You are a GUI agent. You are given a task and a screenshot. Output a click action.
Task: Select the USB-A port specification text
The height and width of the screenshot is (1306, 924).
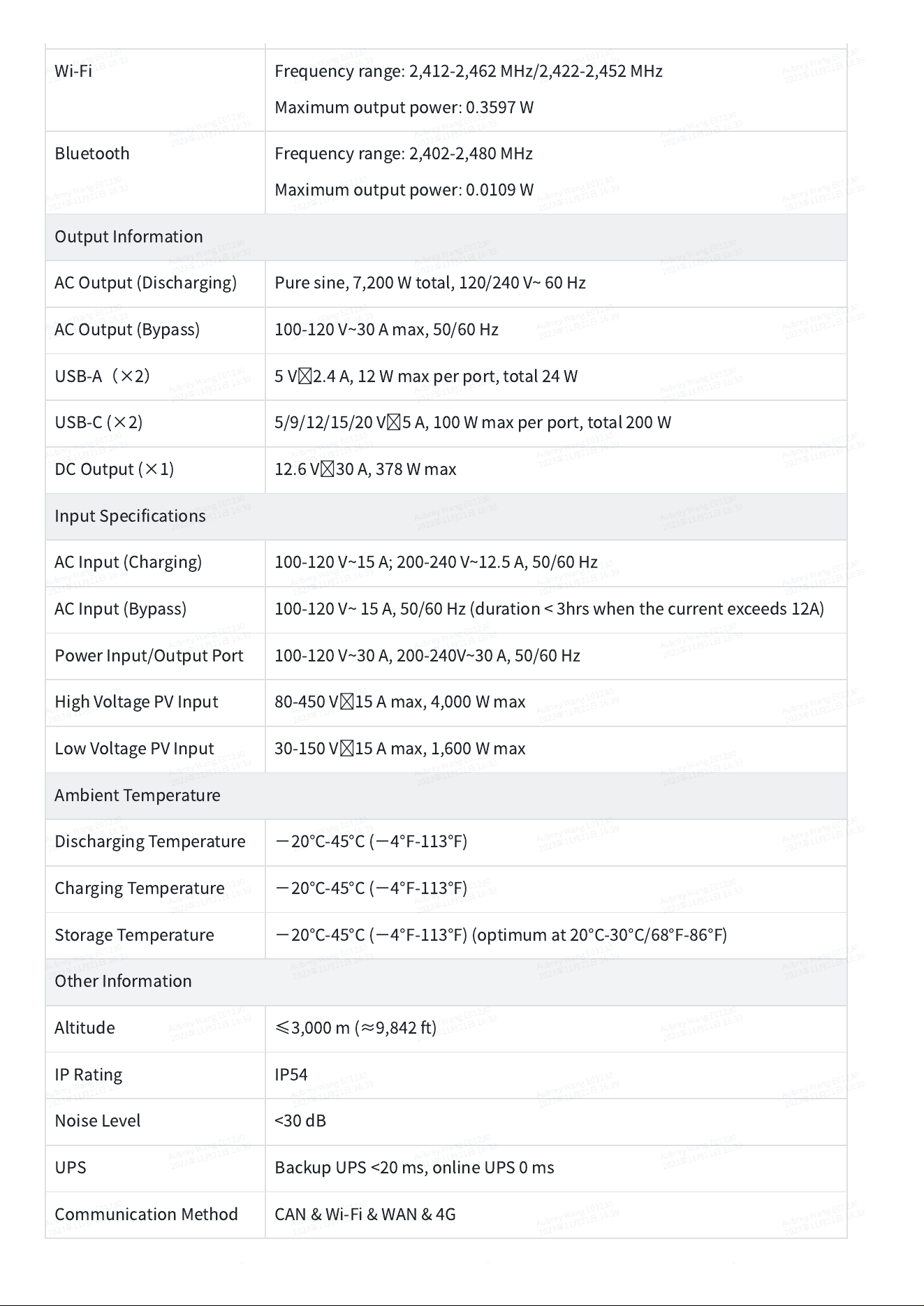[426, 376]
